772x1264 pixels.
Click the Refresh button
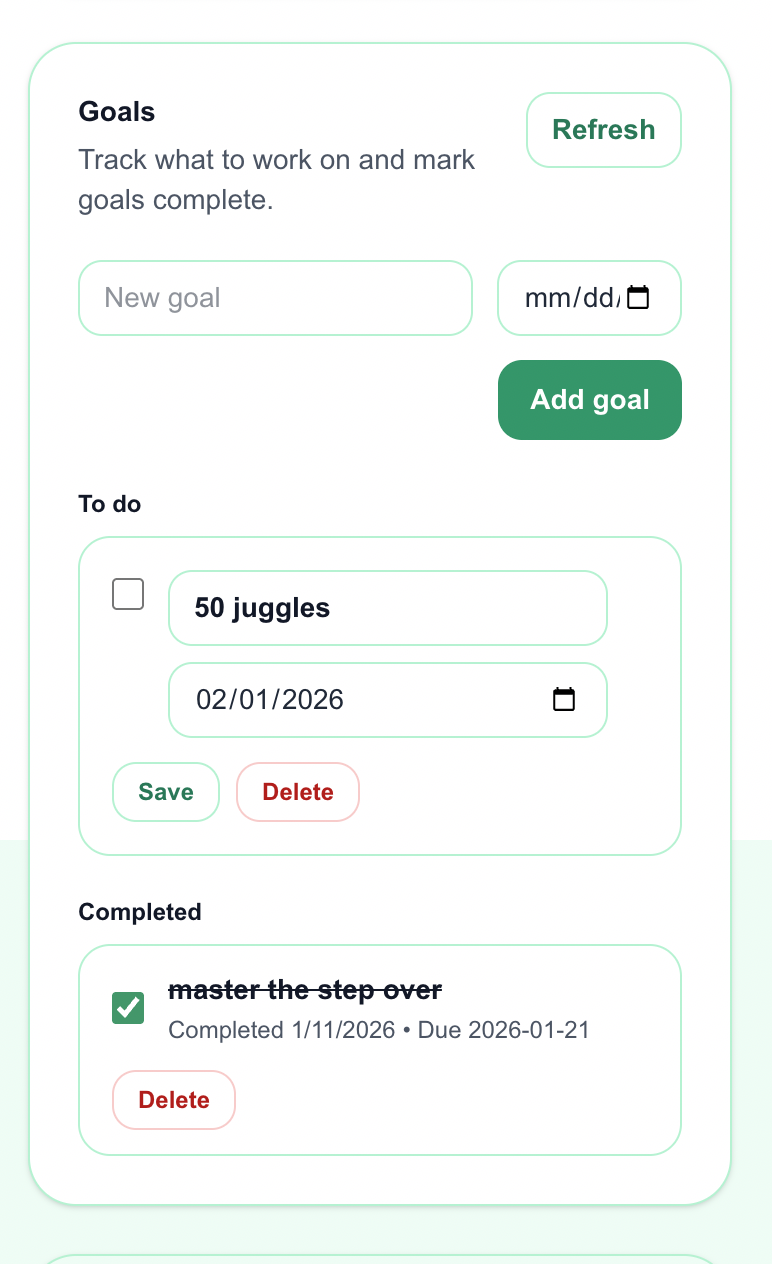coord(603,129)
